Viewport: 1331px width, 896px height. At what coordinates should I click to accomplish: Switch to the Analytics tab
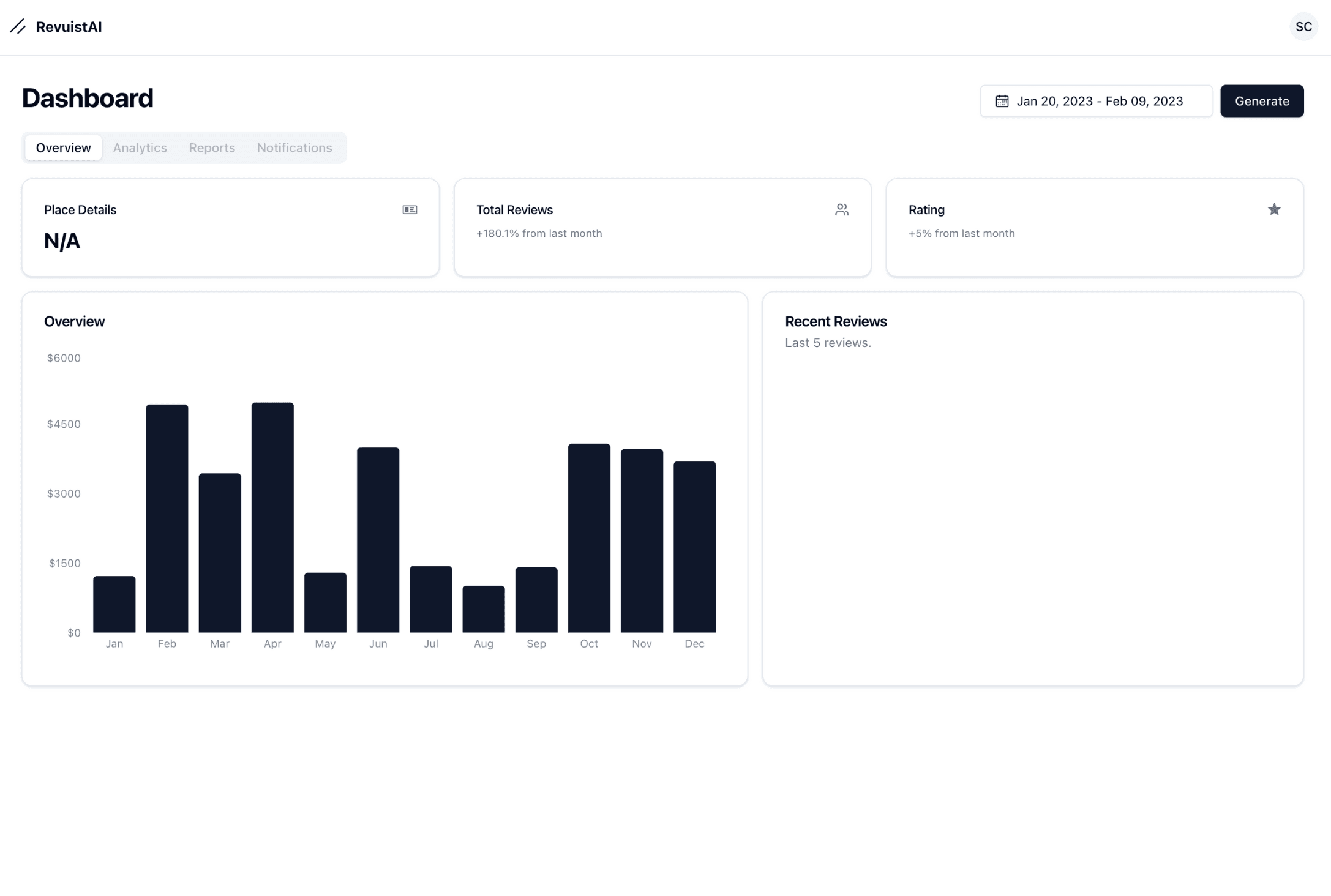(140, 147)
